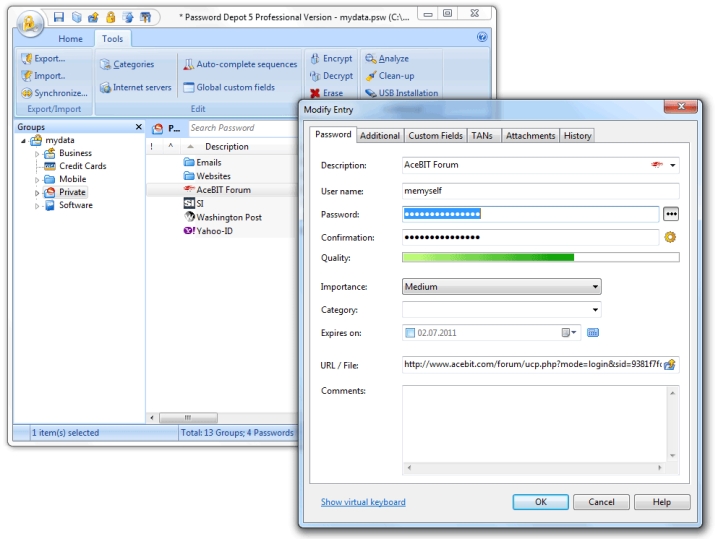718x539 pixels.
Task: Toggle the Expires on checkbox
Action: point(410,333)
